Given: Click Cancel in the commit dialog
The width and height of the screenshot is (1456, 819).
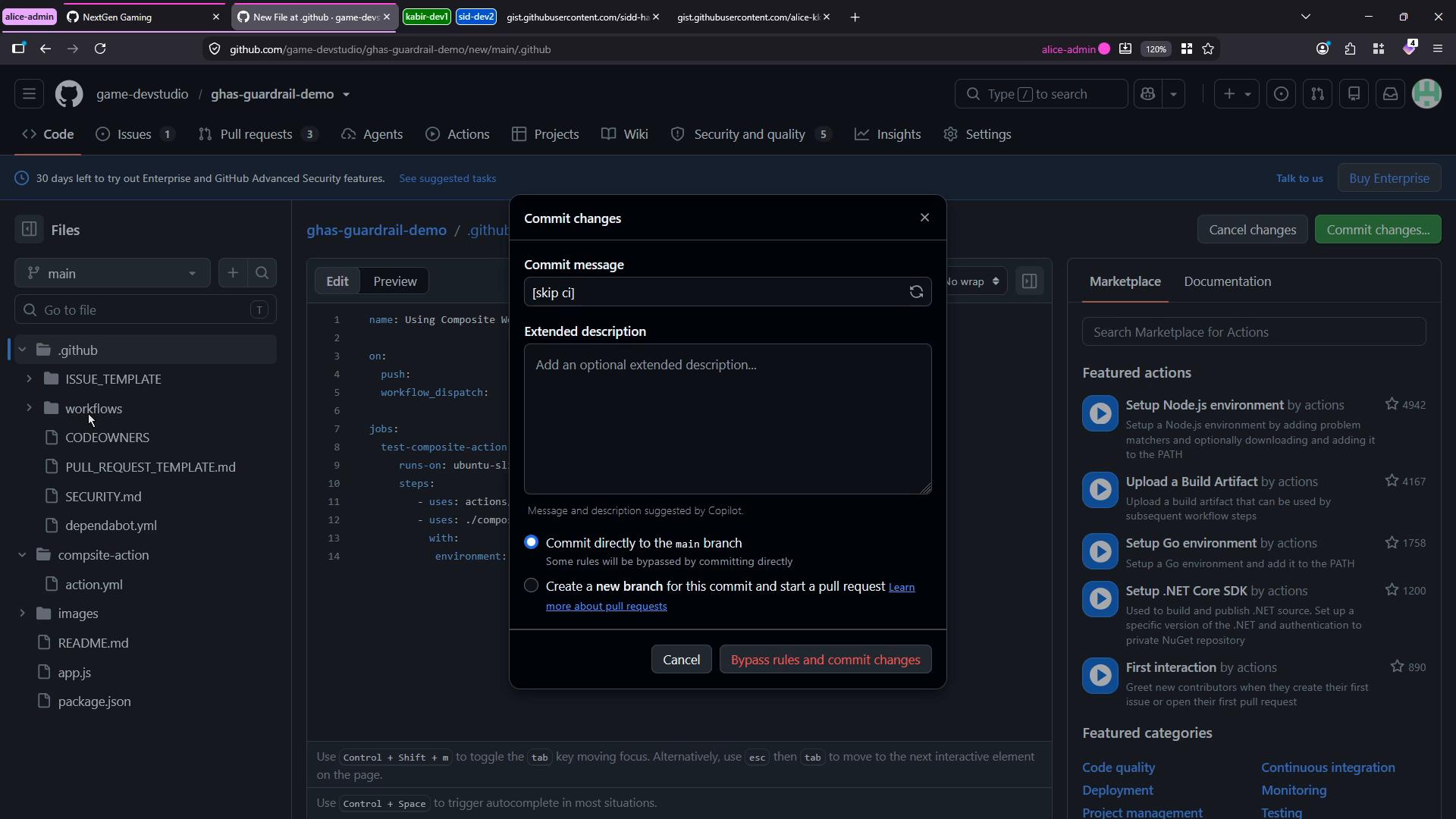Looking at the screenshot, I should [x=681, y=660].
